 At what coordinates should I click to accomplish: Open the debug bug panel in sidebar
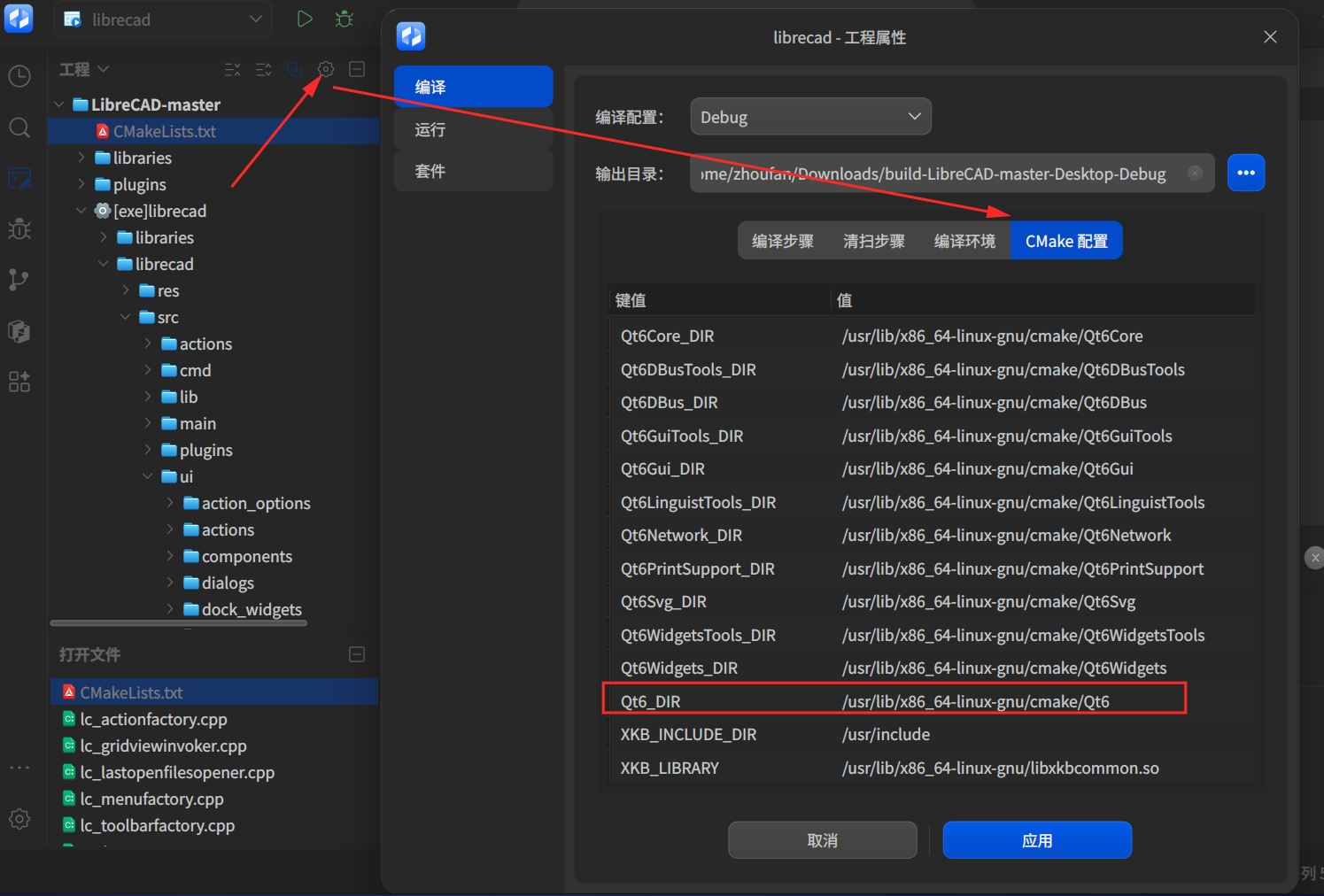tap(19, 229)
